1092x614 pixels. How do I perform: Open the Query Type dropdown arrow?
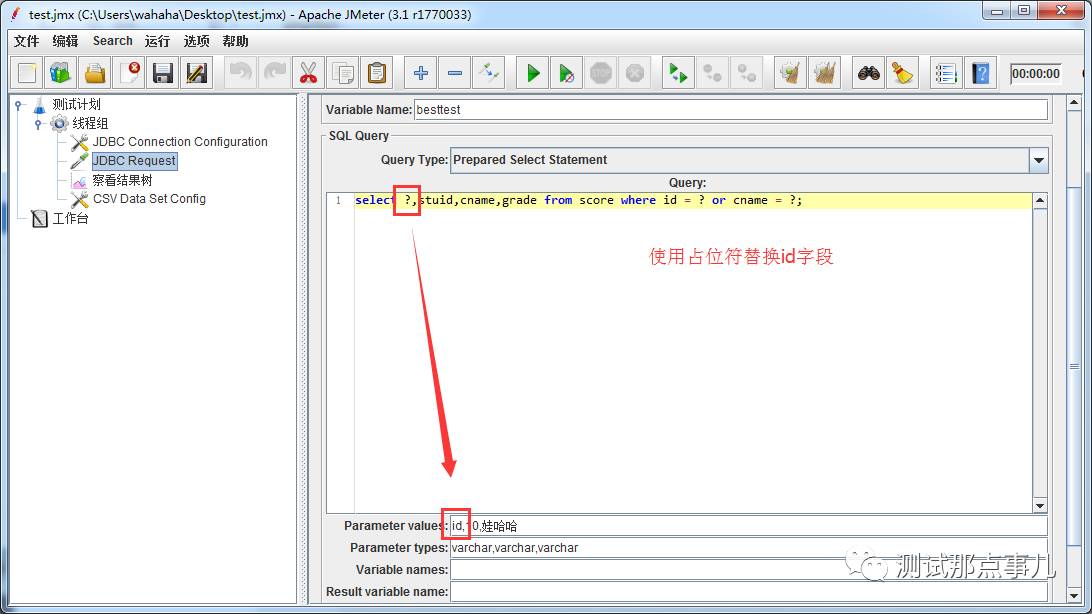(x=1038, y=160)
